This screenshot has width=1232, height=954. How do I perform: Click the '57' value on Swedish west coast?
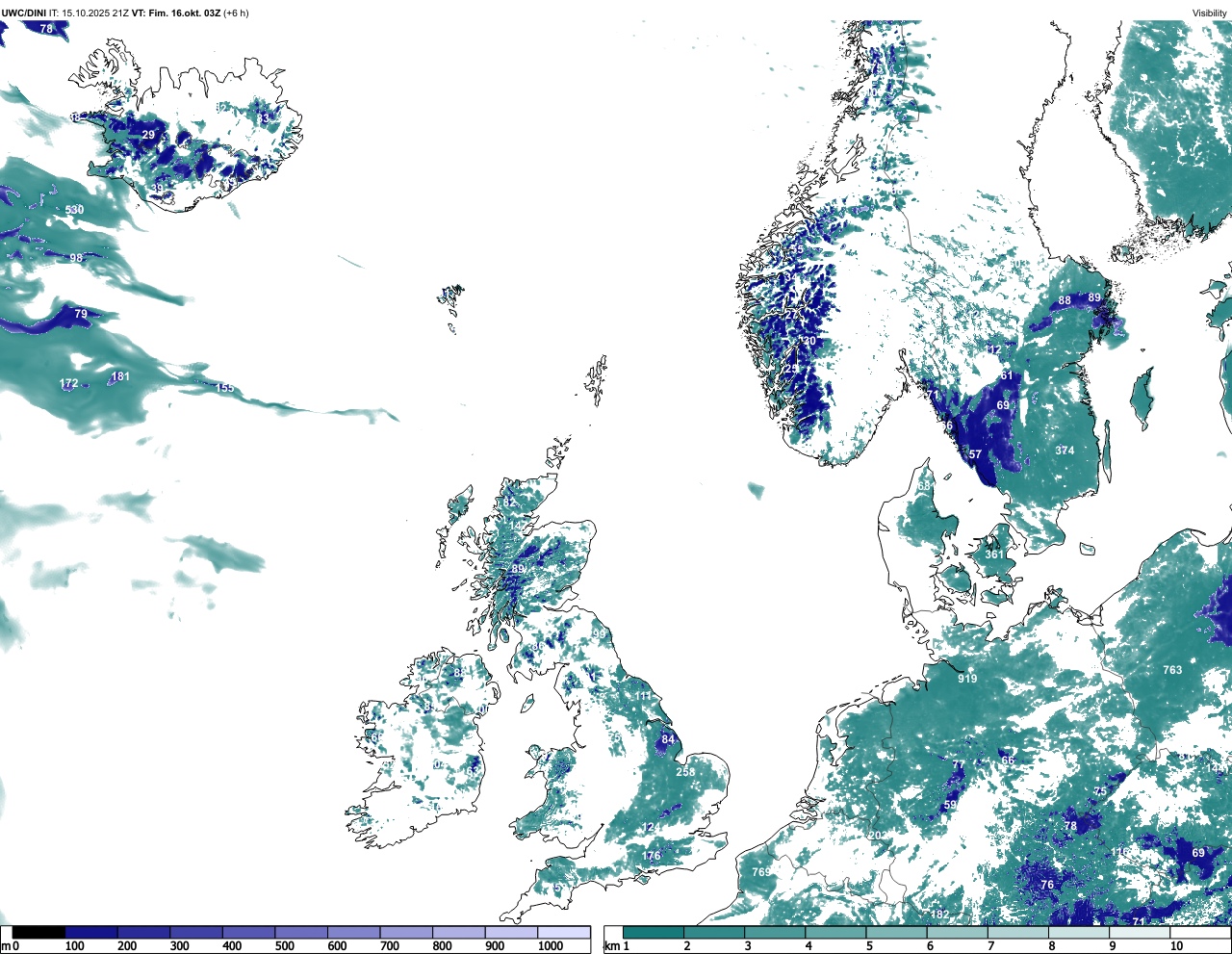pyautogui.click(x=975, y=454)
